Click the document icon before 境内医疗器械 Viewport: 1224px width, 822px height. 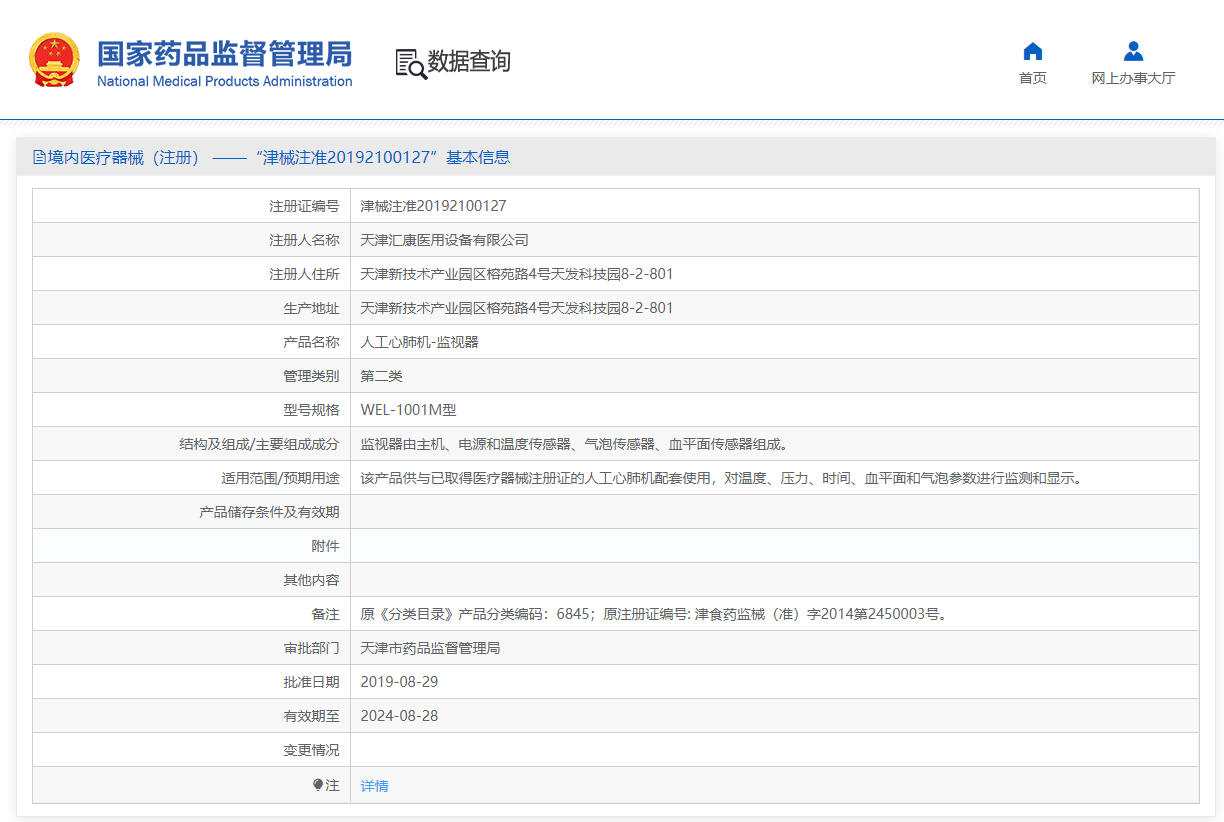pyautogui.click(x=39, y=157)
